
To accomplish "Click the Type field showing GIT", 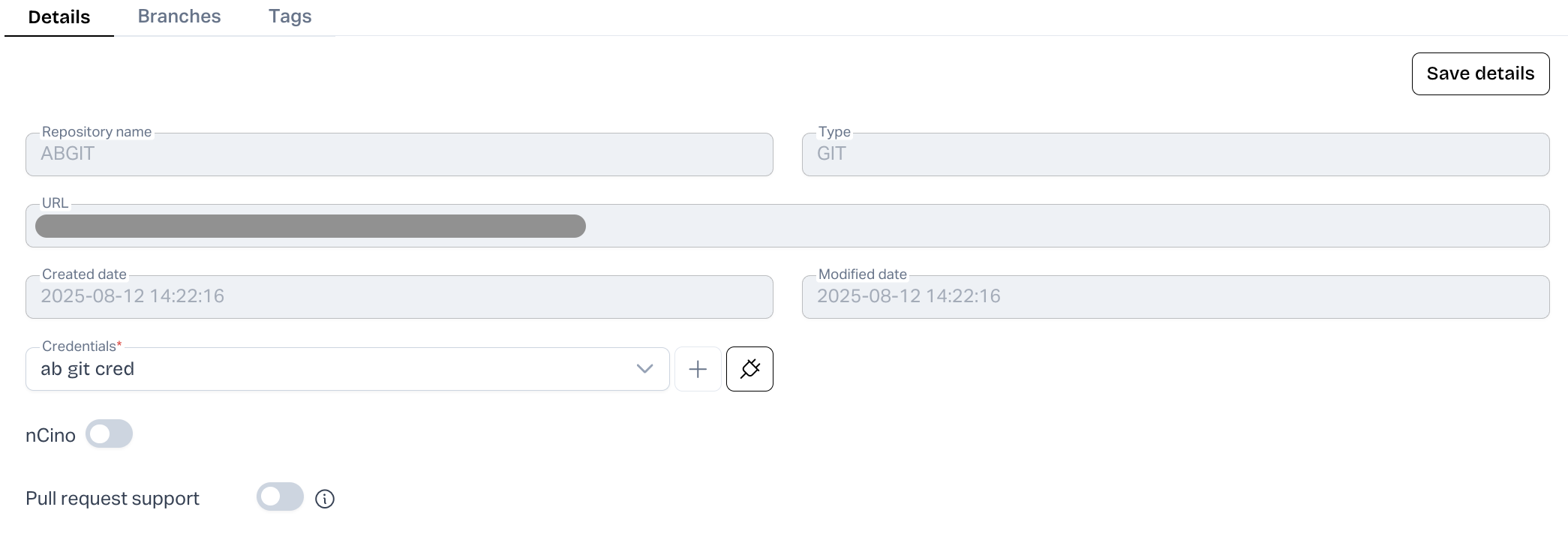I will click(1175, 154).
